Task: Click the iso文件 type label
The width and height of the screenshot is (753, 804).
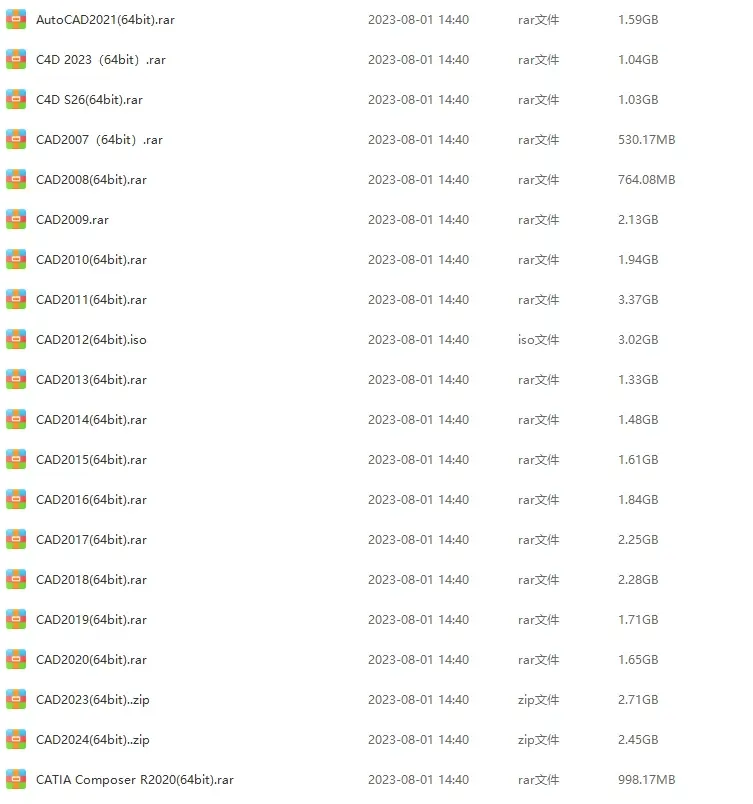Action: (538, 339)
